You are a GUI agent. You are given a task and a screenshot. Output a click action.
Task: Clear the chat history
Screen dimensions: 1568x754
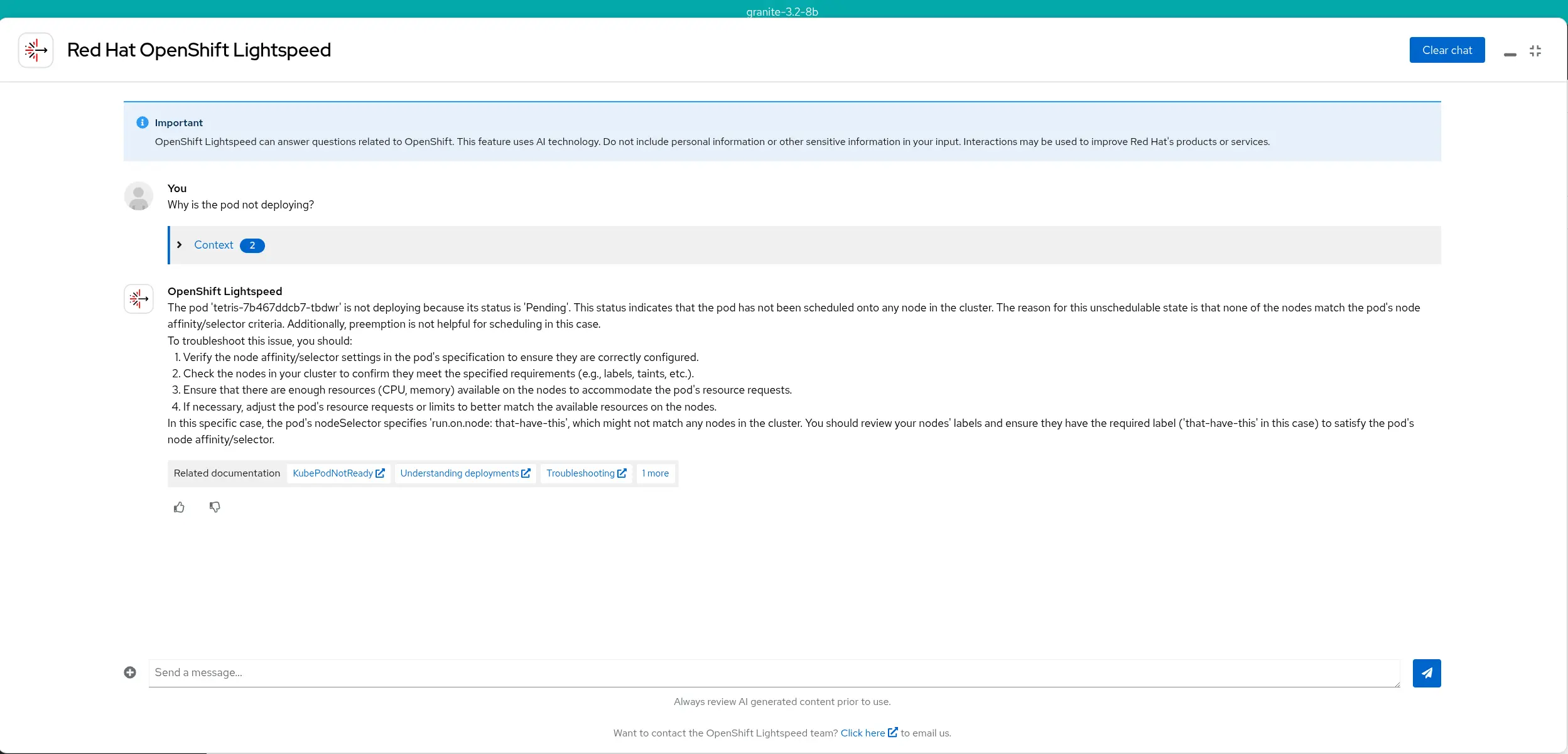1447,50
